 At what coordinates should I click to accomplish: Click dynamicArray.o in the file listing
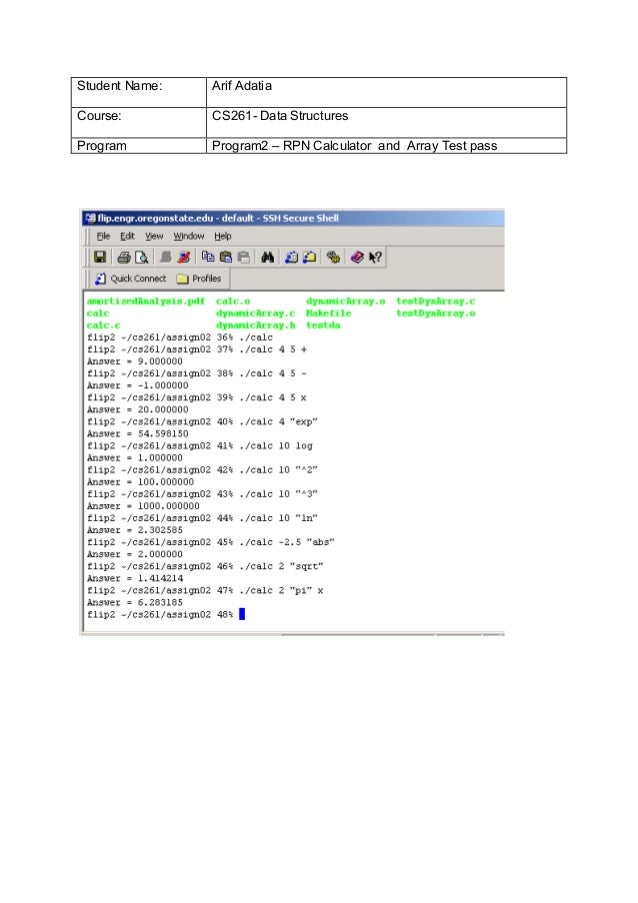pyautogui.click(x=345, y=301)
